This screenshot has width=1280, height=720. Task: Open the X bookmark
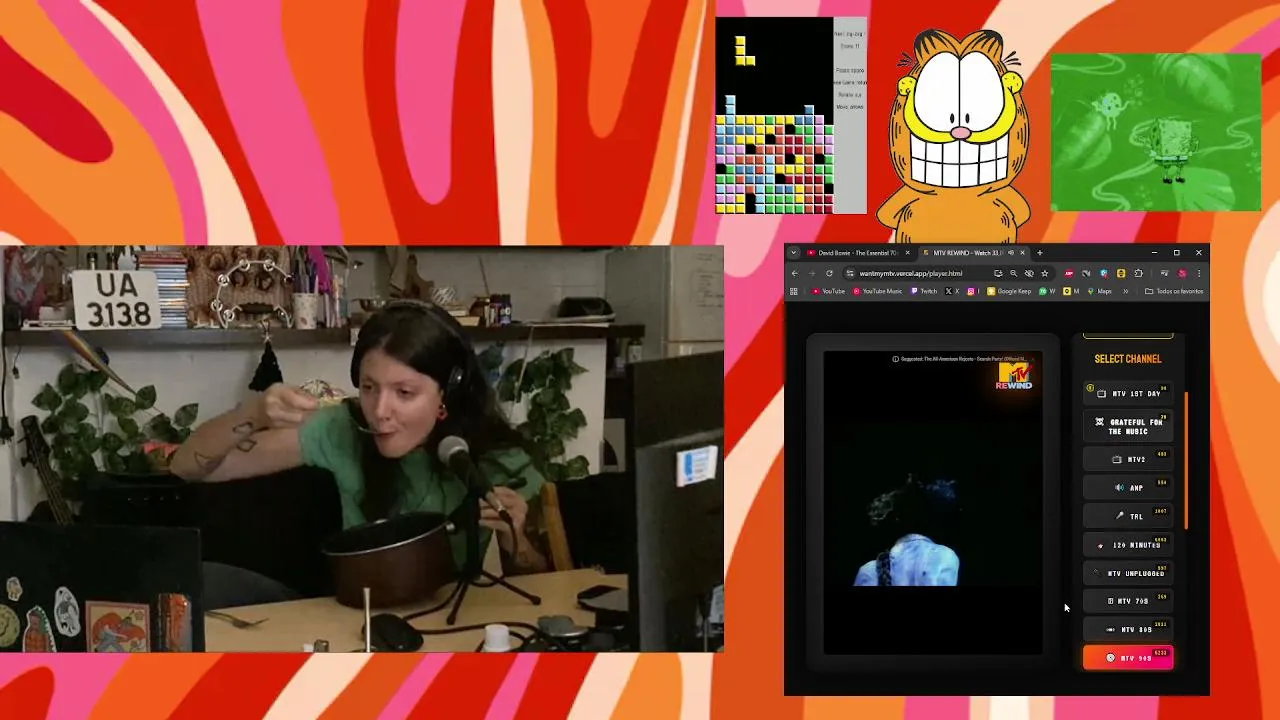pos(952,291)
